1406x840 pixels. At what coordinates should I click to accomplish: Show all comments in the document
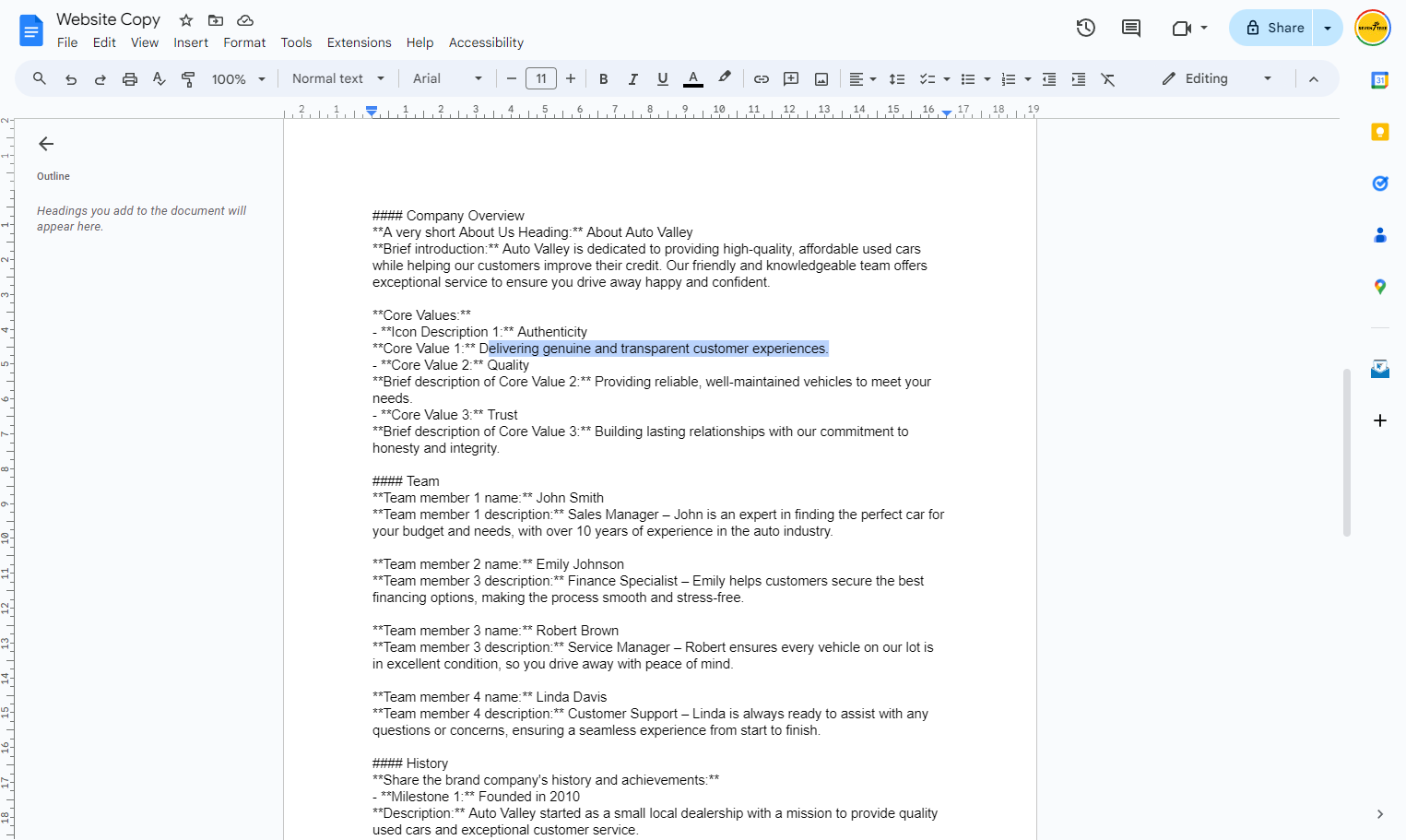click(1131, 28)
